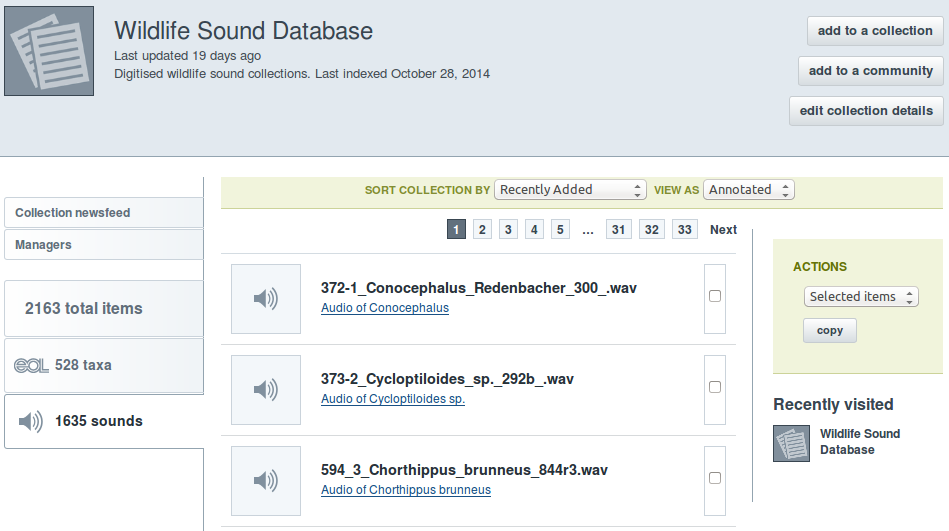The width and height of the screenshot is (949, 531).
Task: Tick checkbox for 373-2_Cycloptiloides_sp._292b_.wav
Action: (x=715, y=387)
